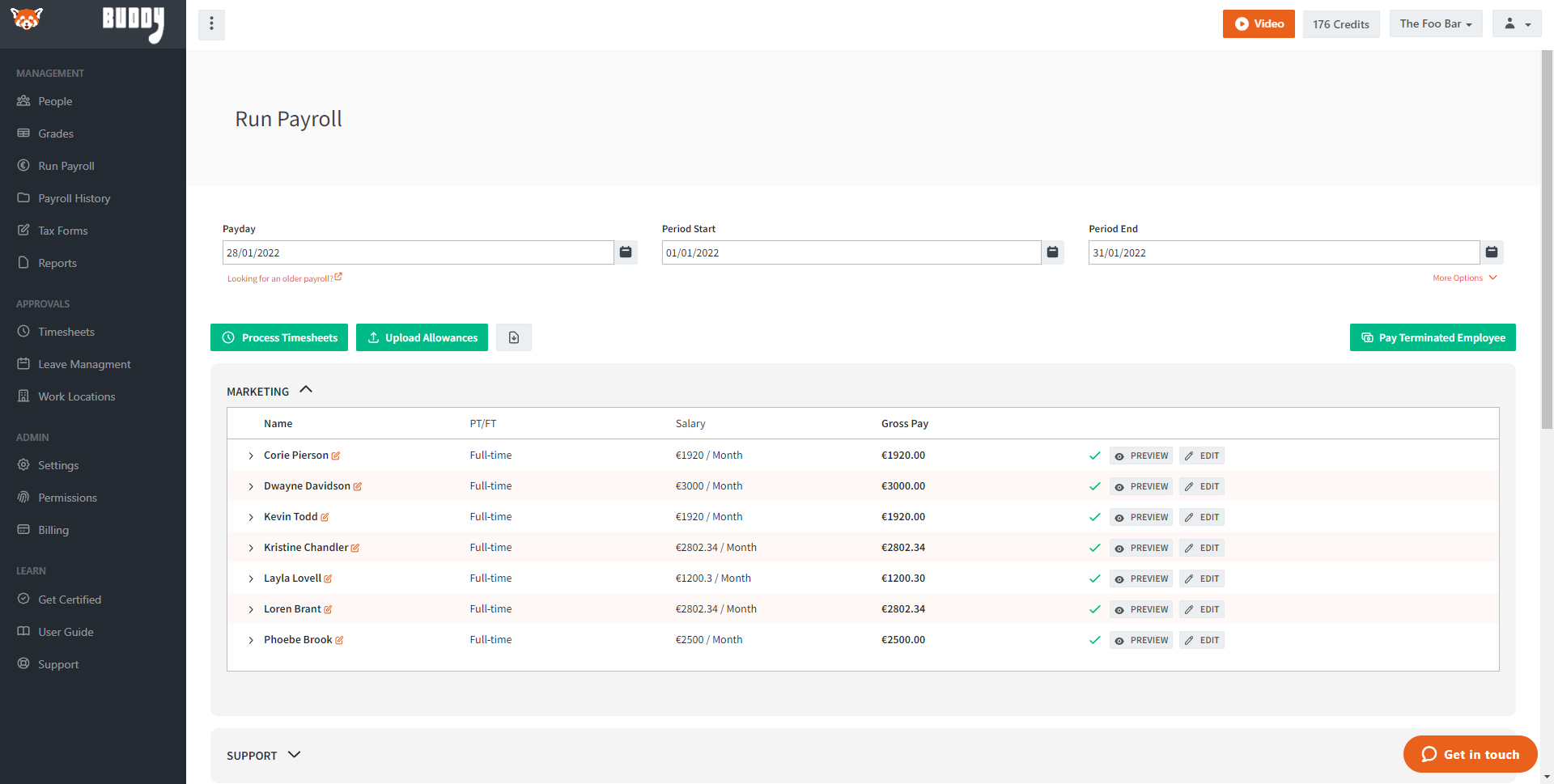Click the Buddy red panda logo

(27, 19)
